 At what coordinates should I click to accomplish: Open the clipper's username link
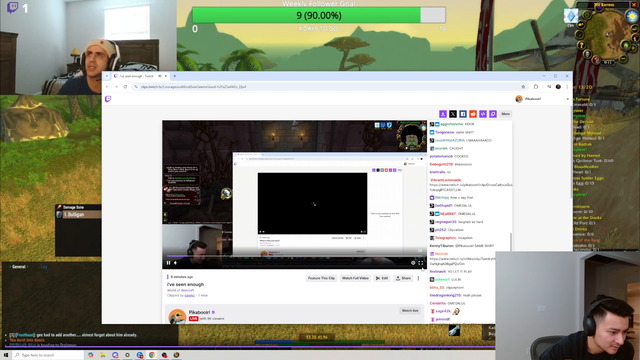tap(189, 295)
